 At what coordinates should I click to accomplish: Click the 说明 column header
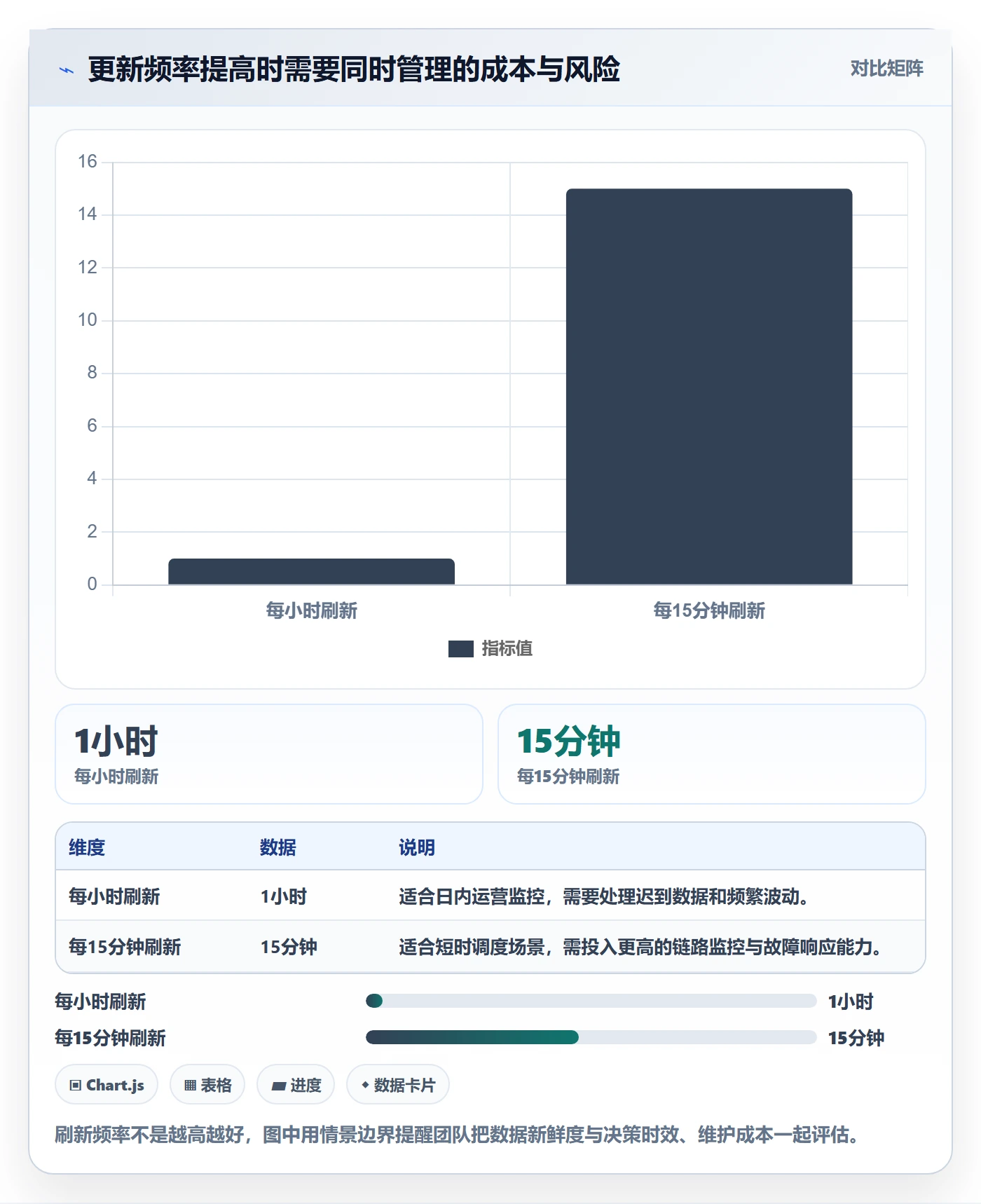[x=417, y=847]
